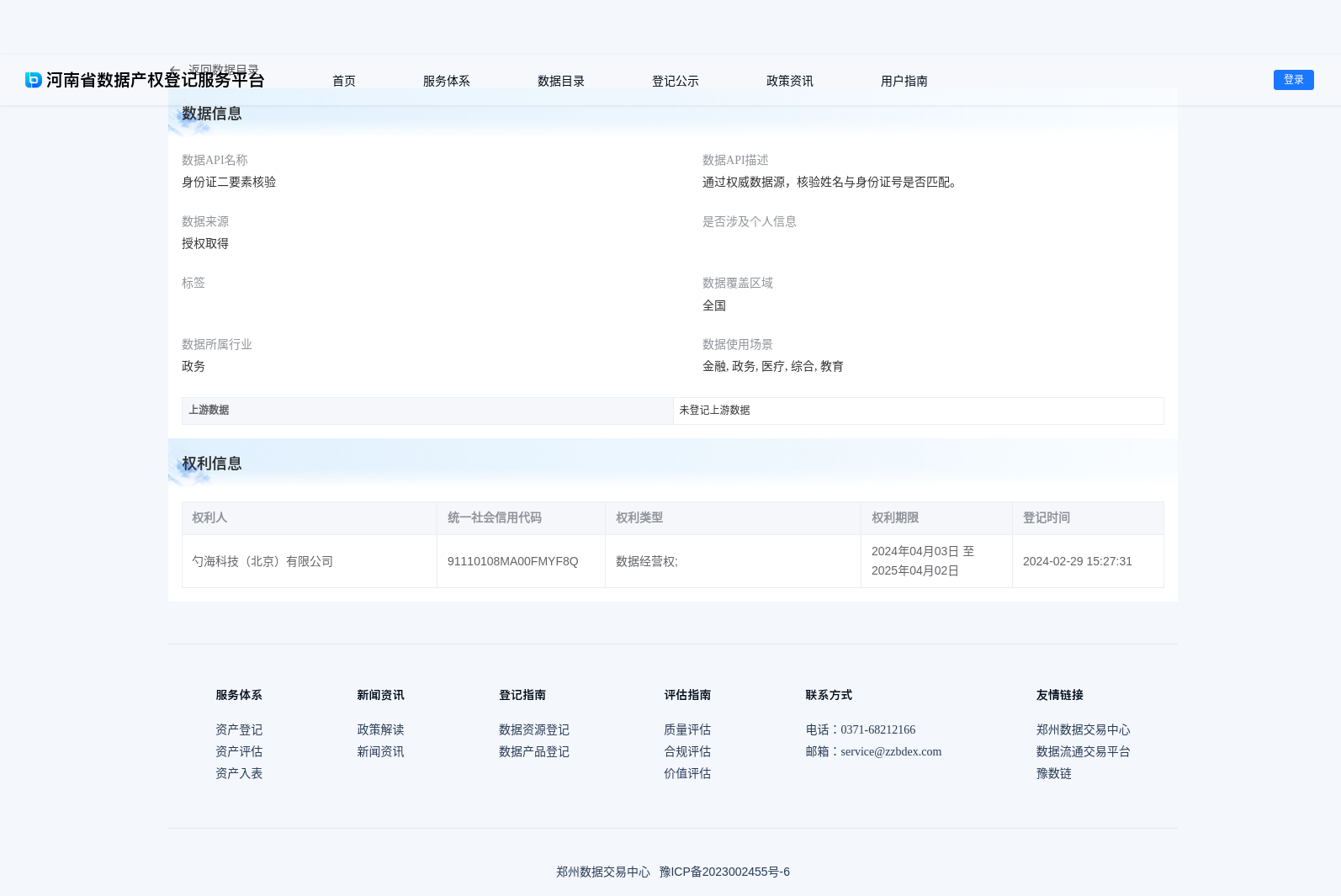
Task: Select coverage value 全国
Action: pyautogui.click(x=714, y=305)
